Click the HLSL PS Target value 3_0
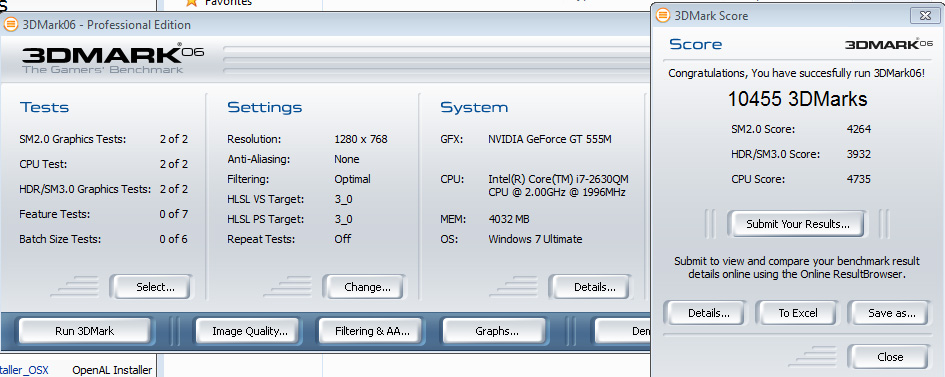The image size is (945, 377). click(343, 219)
